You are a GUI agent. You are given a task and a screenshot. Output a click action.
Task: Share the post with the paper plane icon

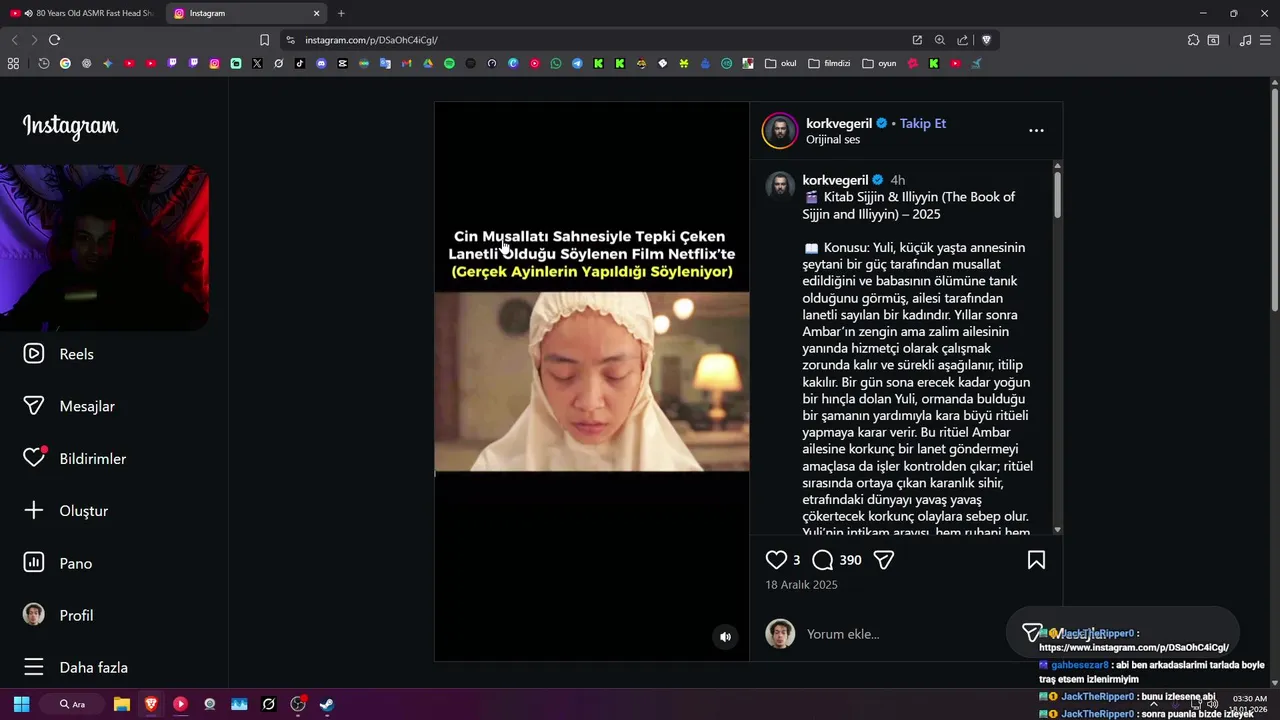tap(883, 560)
